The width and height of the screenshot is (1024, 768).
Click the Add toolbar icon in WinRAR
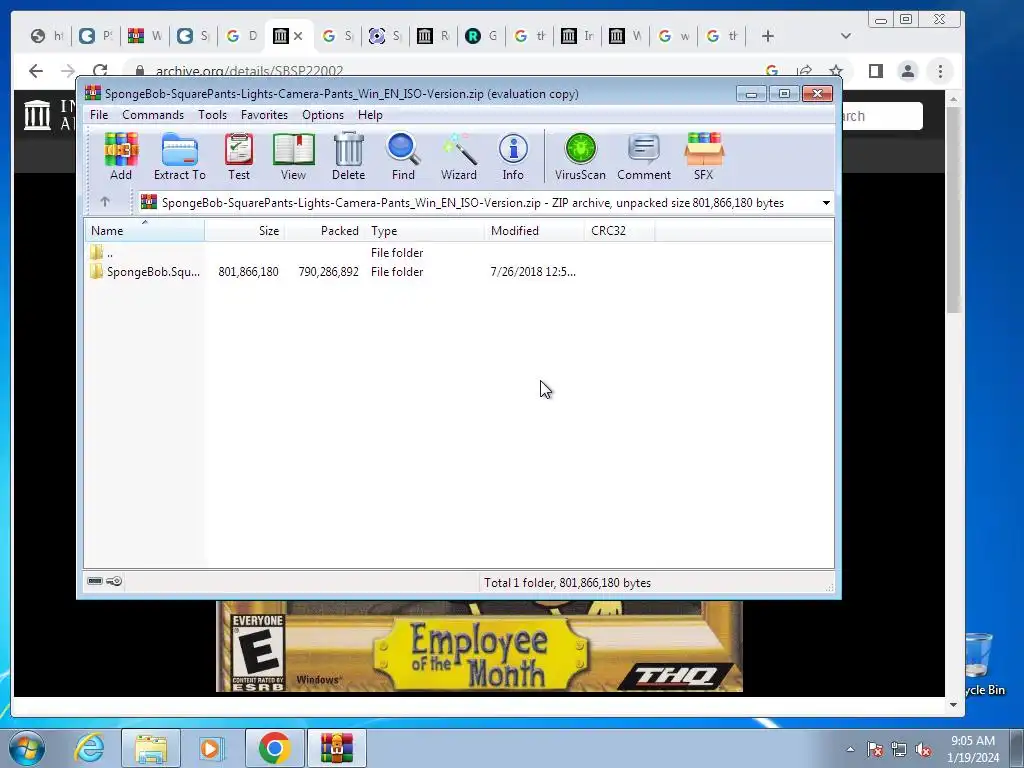click(121, 156)
